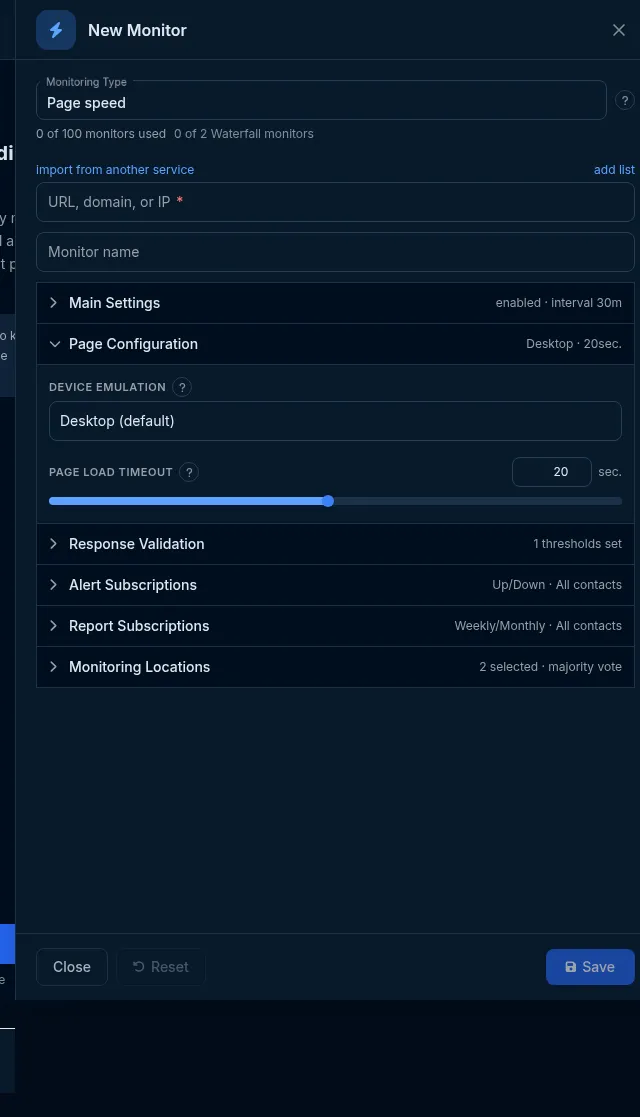The width and height of the screenshot is (640, 1117).
Task: Click the '0 of 2 Waterfall monitors' text
Action: click(244, 134)
